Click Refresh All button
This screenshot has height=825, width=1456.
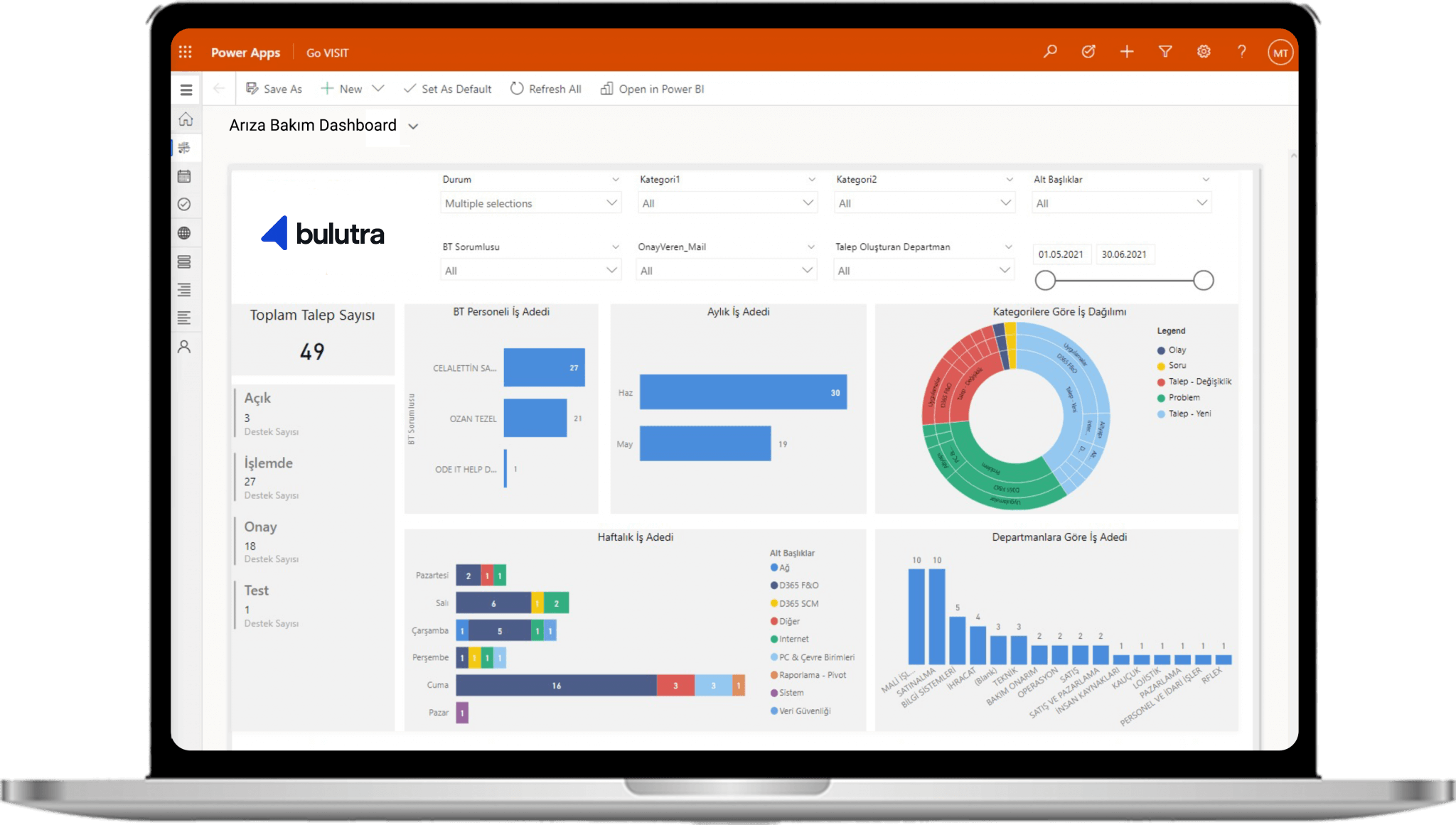point(546,89)
